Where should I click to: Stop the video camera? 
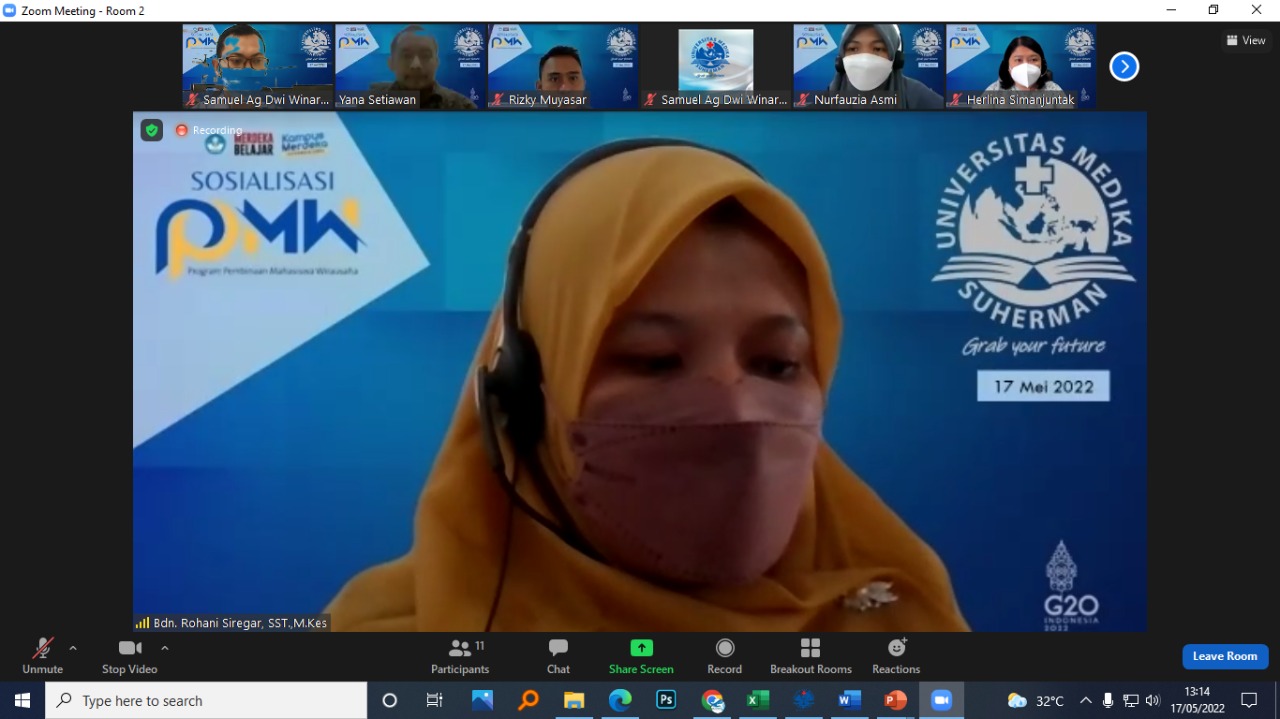pyautogui.click(x=129, y=656)
